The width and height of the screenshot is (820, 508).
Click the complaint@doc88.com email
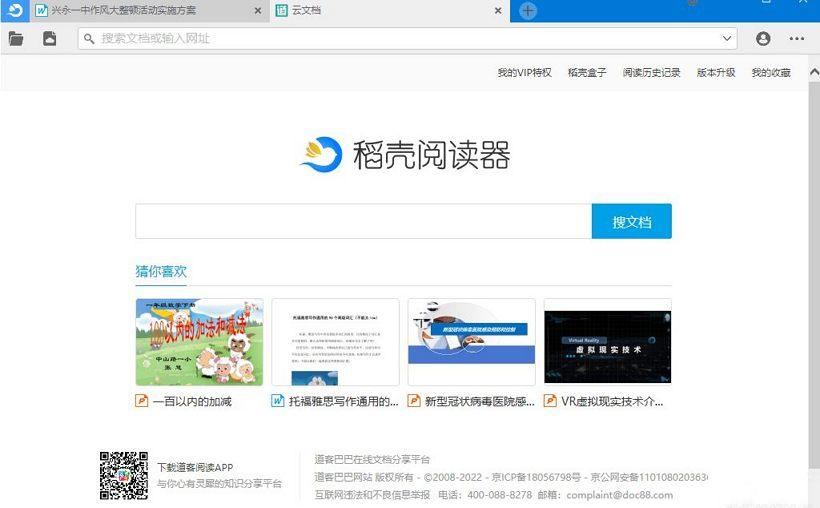(x=620, y=495)
